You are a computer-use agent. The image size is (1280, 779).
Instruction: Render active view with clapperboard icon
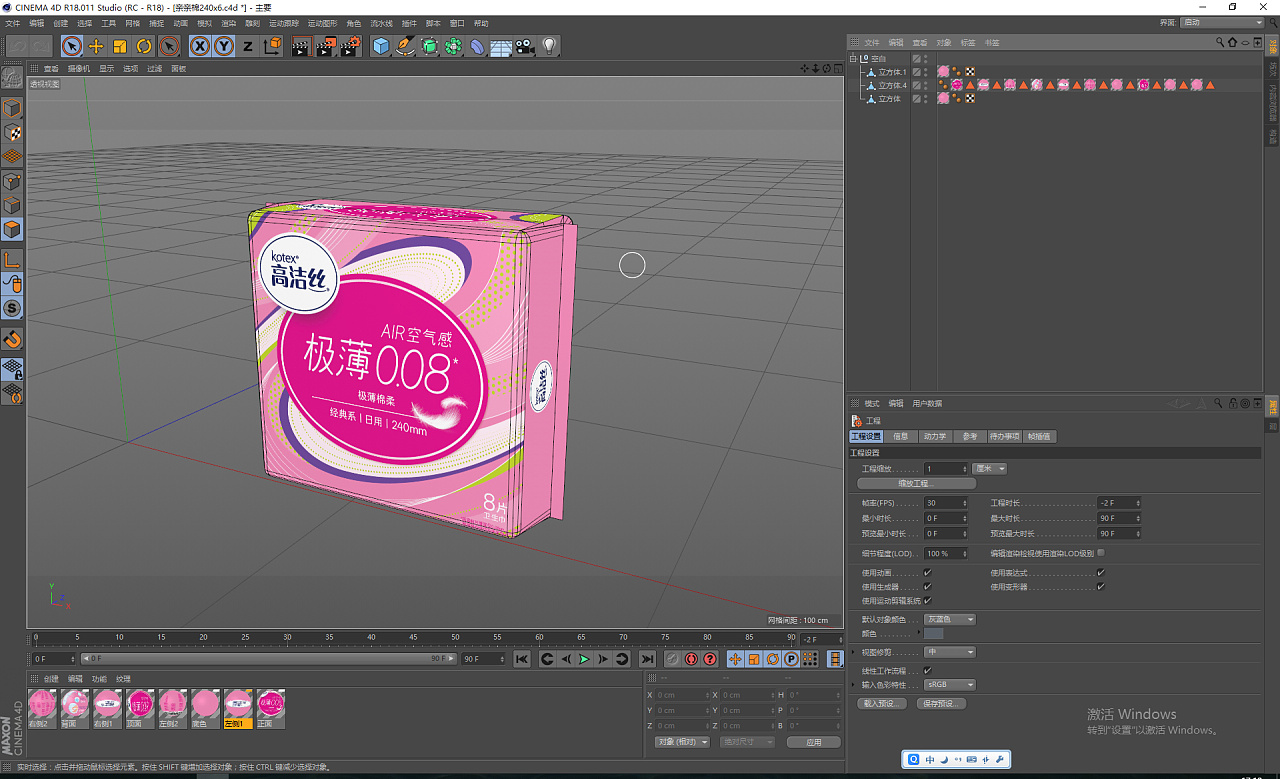(301, 46)
